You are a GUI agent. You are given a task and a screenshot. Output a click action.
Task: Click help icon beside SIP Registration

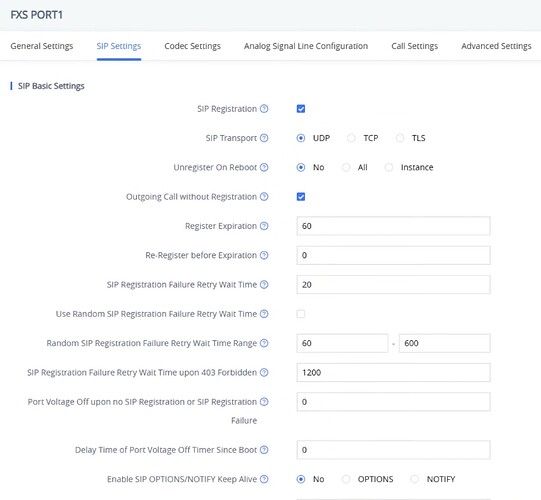(264, 109)
